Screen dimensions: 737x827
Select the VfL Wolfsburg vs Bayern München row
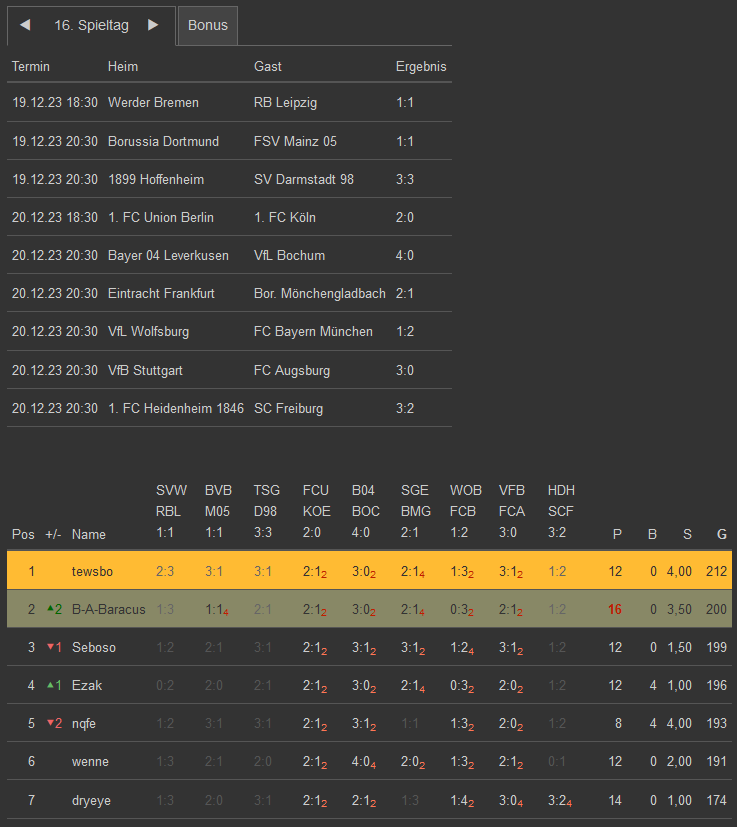[x=229, y=331]
